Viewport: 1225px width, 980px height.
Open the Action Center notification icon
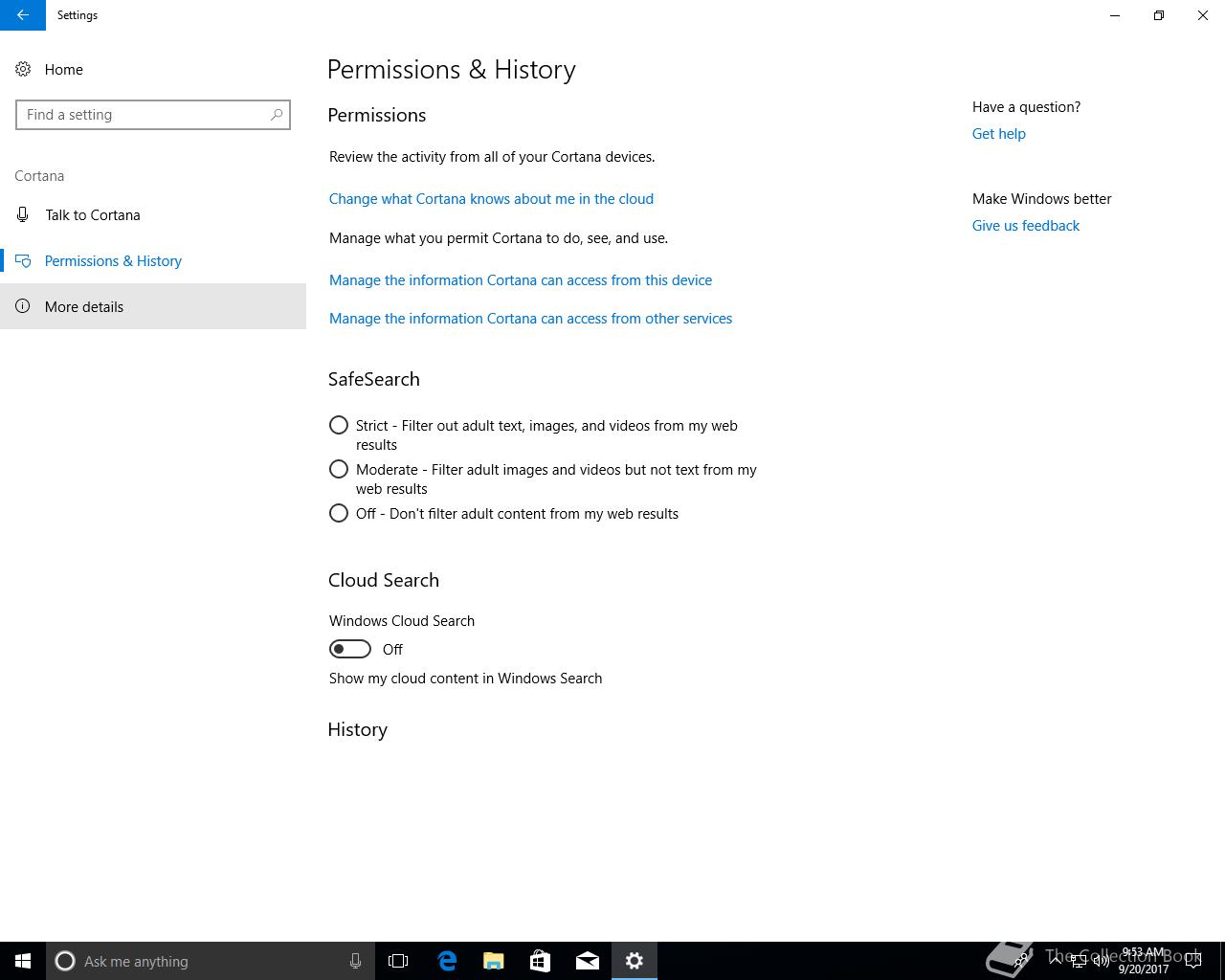tap(1193, 961)
